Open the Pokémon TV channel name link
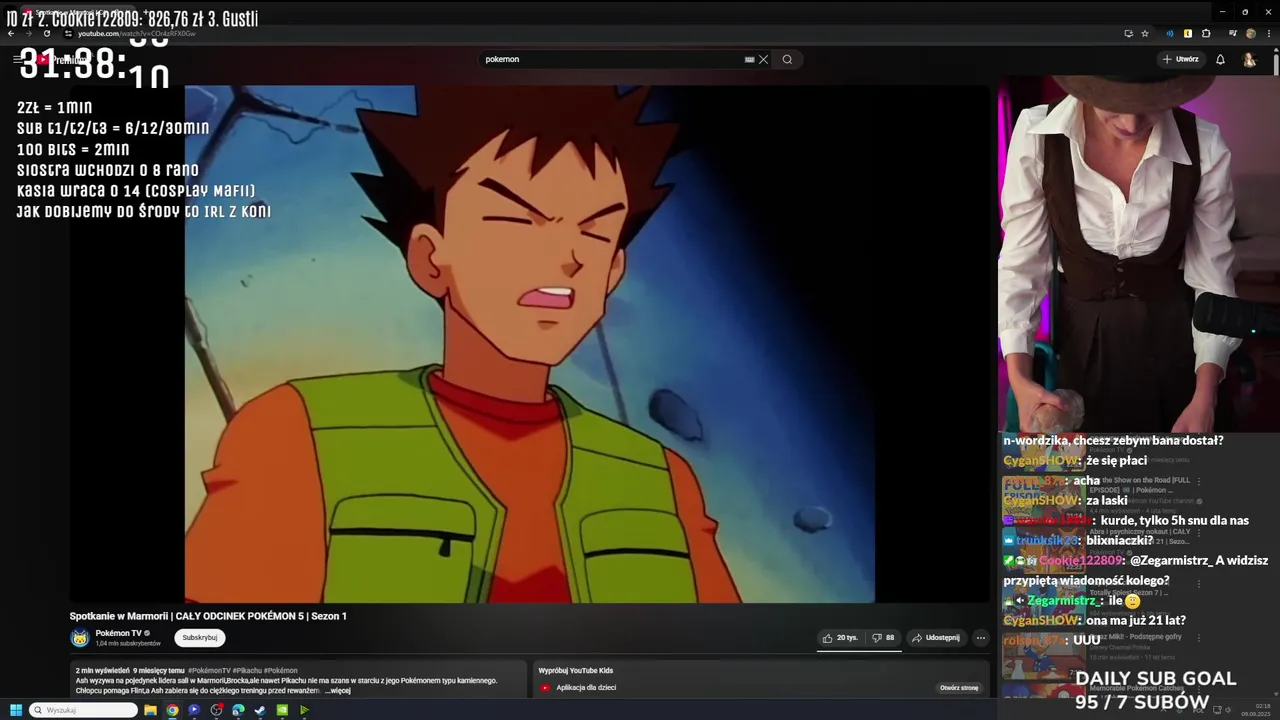This screenshot has height=720, width=1280. click(x=118, y=633)
